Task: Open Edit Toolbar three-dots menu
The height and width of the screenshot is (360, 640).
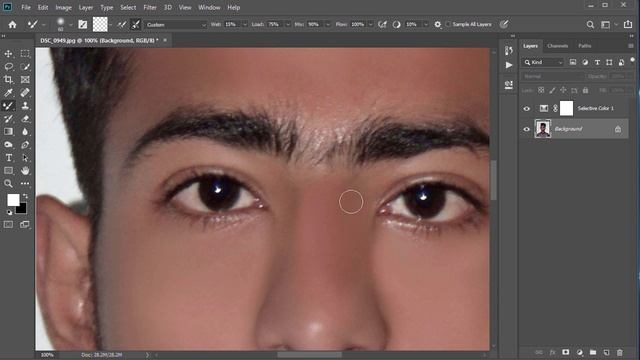Action: 25,184
